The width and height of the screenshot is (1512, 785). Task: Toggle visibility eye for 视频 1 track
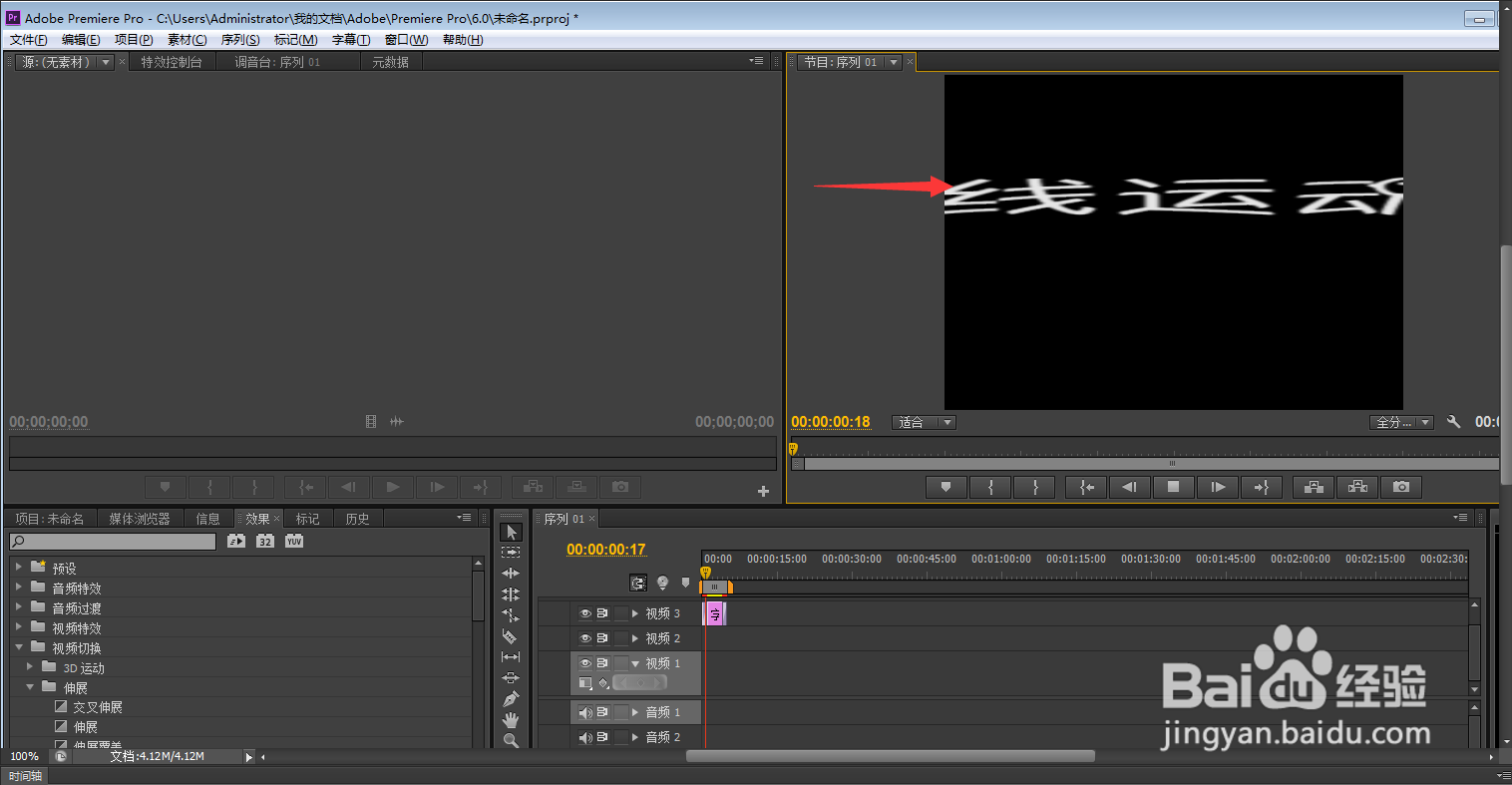(585, 663)
